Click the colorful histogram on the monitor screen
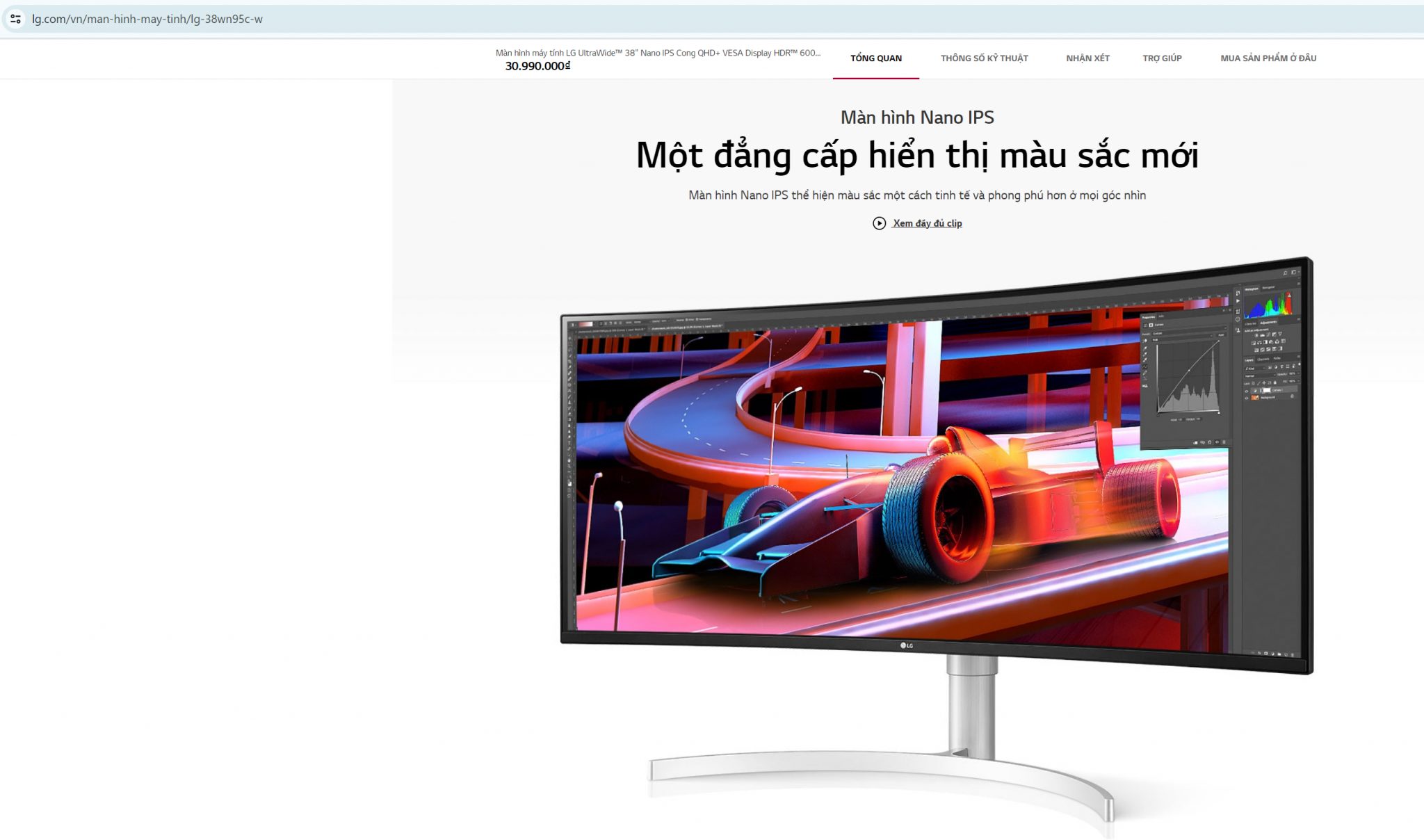The height and width of the screenshot is (840, 1424). tap(1268, 305)
